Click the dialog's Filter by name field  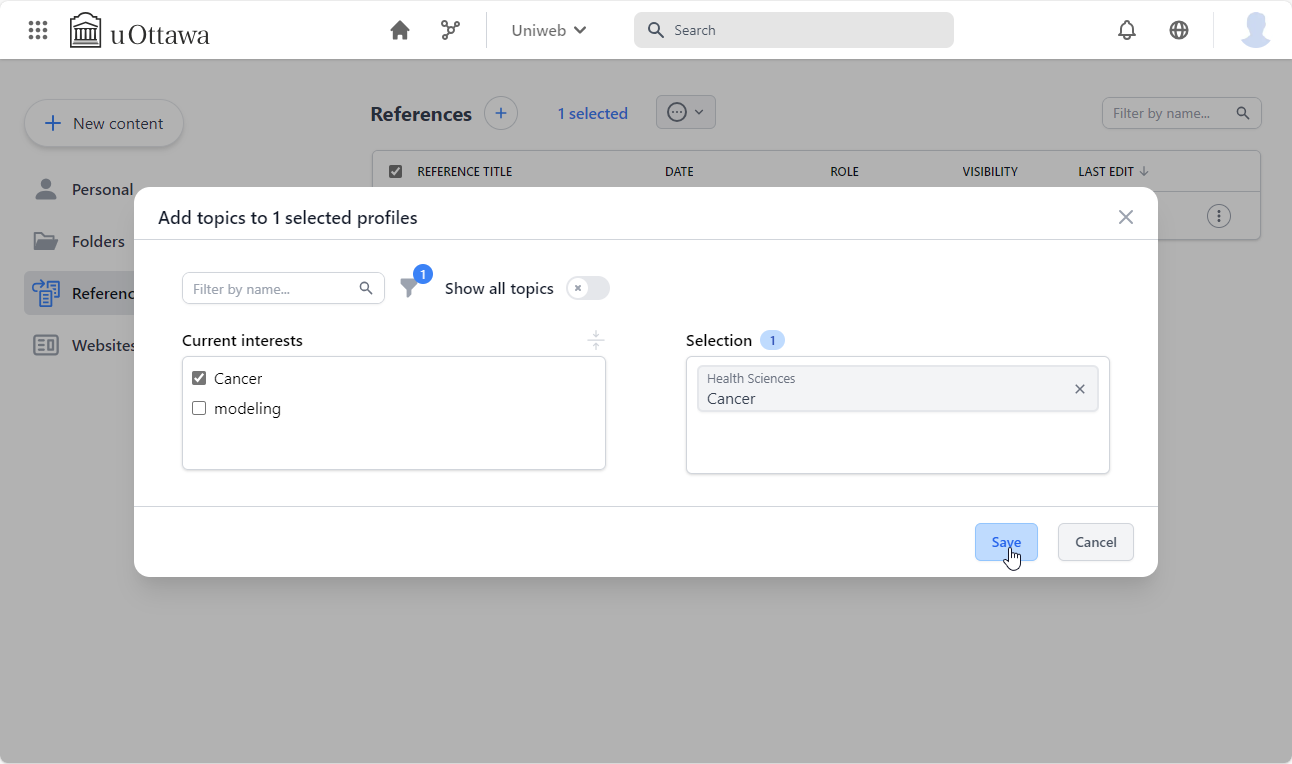(283, 288)
